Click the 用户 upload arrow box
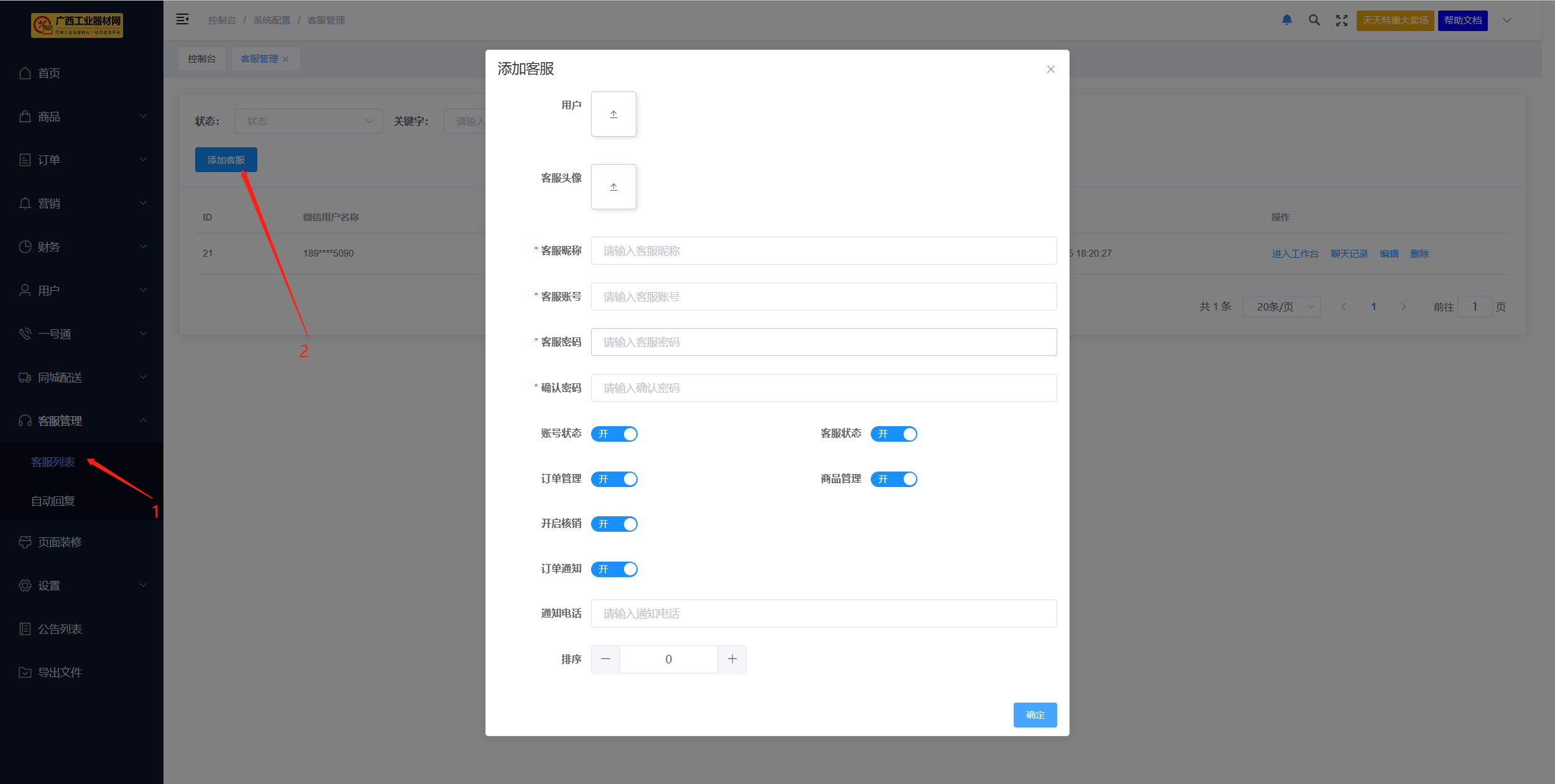 coord(613,114)
